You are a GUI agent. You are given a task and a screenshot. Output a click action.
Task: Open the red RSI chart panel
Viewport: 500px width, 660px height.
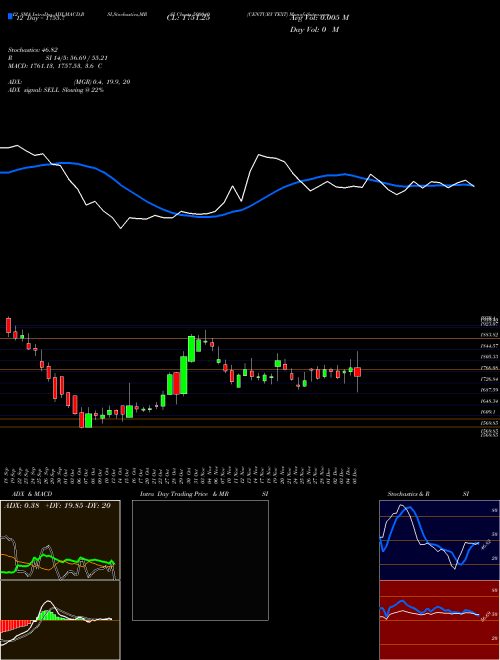coord(439,620)
